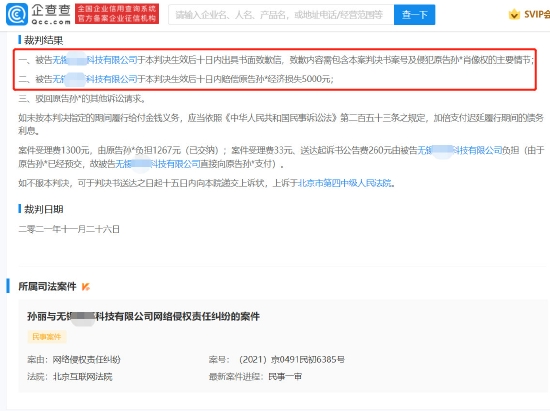Click the 网络侵权责任纠纷 case cause value
Viewport: 550px width, 411px height.
86,359
